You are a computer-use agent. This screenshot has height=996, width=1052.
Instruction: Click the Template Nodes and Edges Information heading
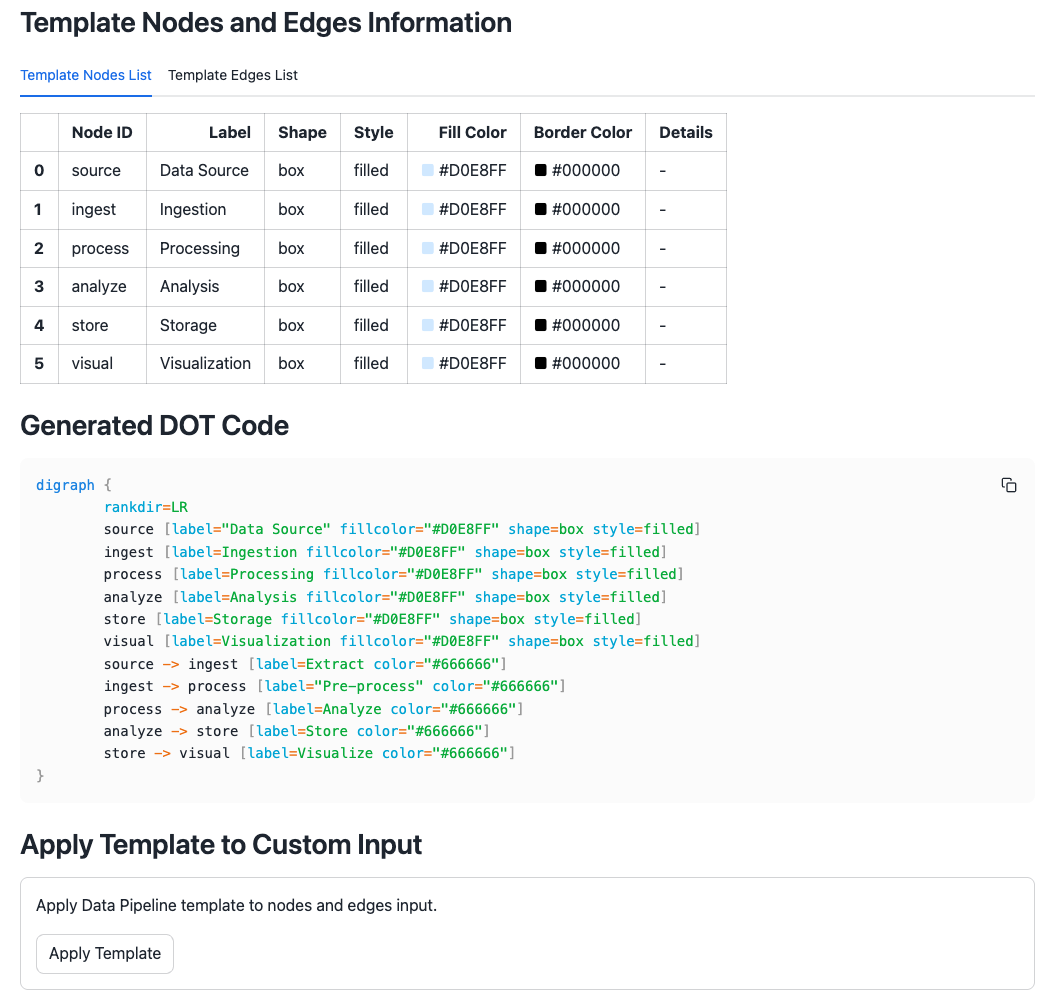(266, 23)
